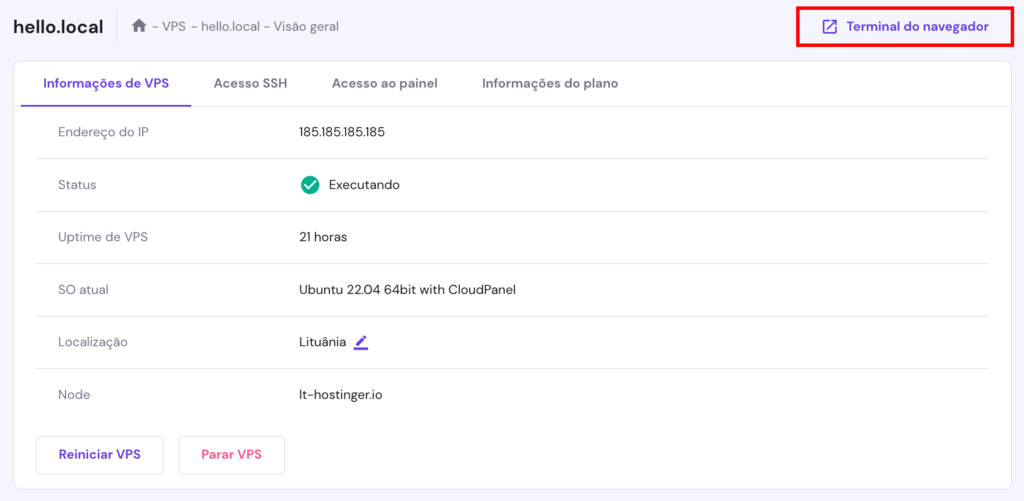This screenshot has height=501, width=1024.
Task: Click the external-link icon beside Terminal do navegador
Action: [829, 27]
